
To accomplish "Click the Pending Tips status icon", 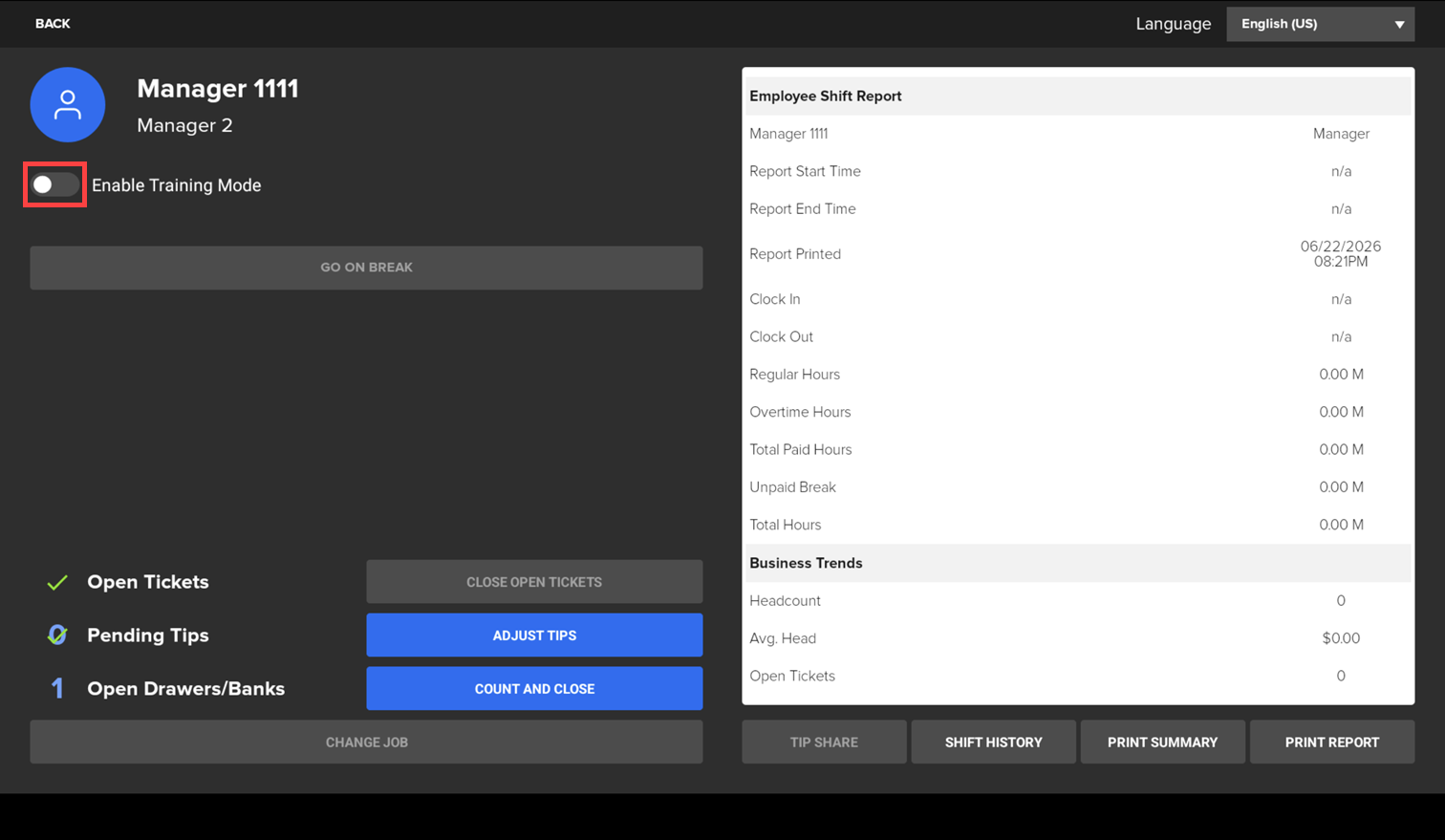I will coord(57,635).
